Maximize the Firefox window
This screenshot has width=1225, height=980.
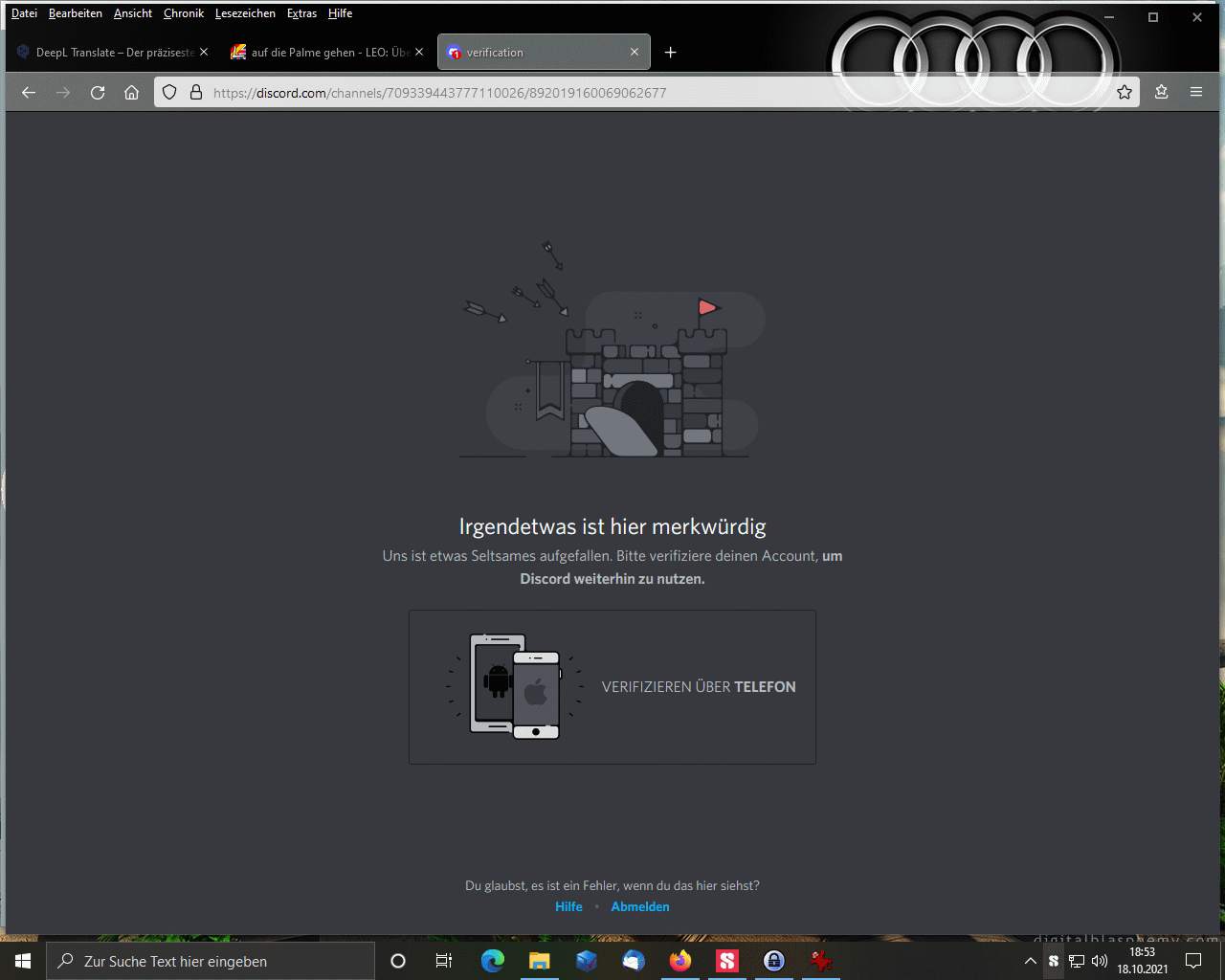pyautogui.click(x=1153, y=17)
